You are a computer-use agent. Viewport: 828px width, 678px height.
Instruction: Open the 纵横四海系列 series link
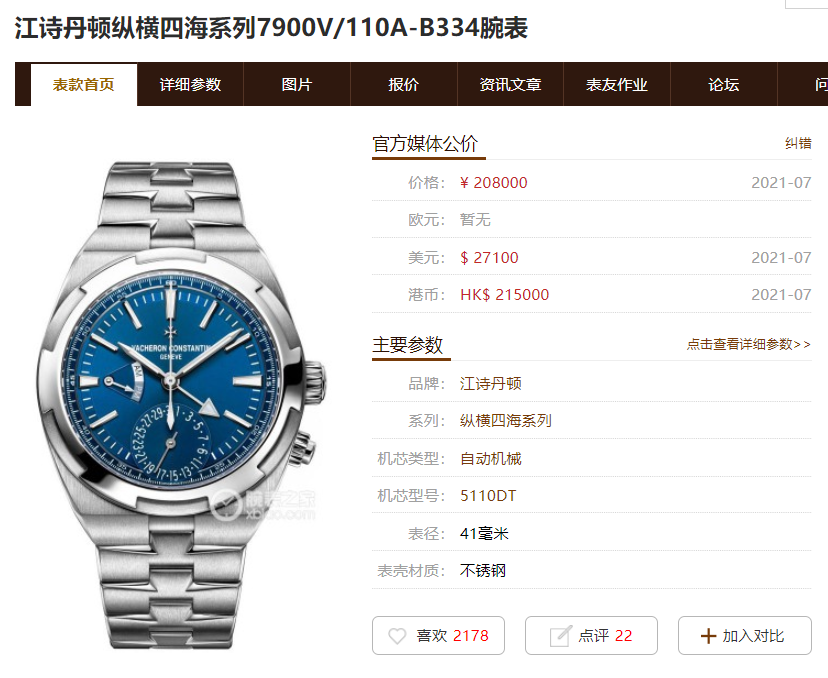(x=505, y=421)
